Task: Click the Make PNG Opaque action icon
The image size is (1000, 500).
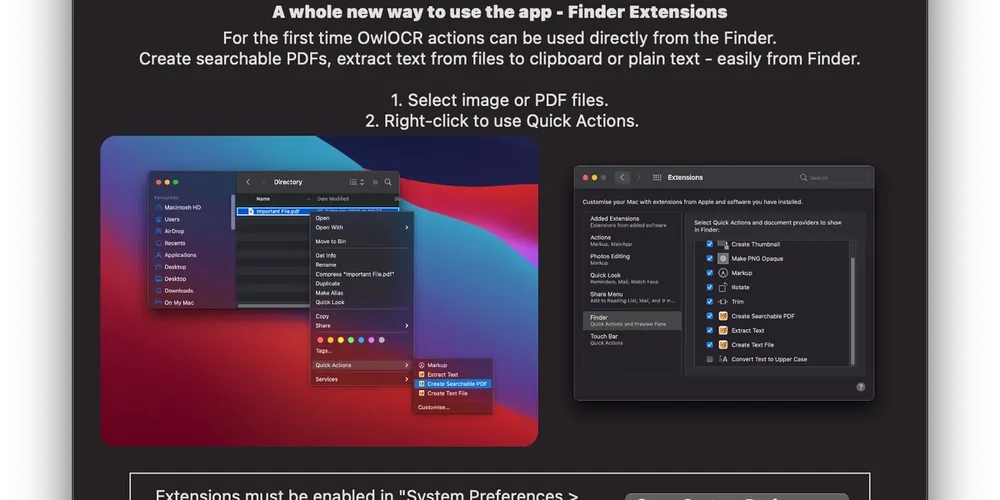Action: 723,258
